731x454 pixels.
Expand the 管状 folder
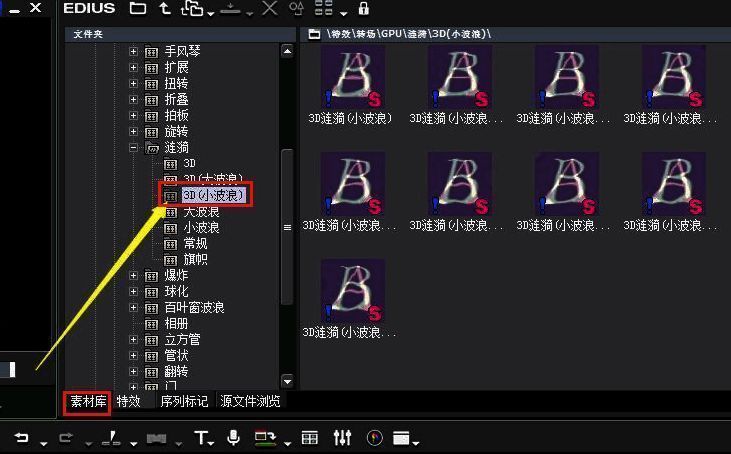[x=133, y=356]
